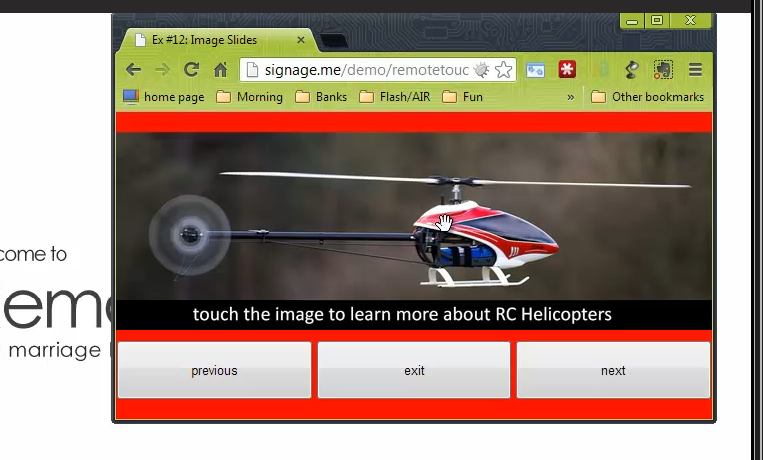Viewport: 763px width, 460px height.
Task: Click the browser forward arrow
Action: (162, 70)
